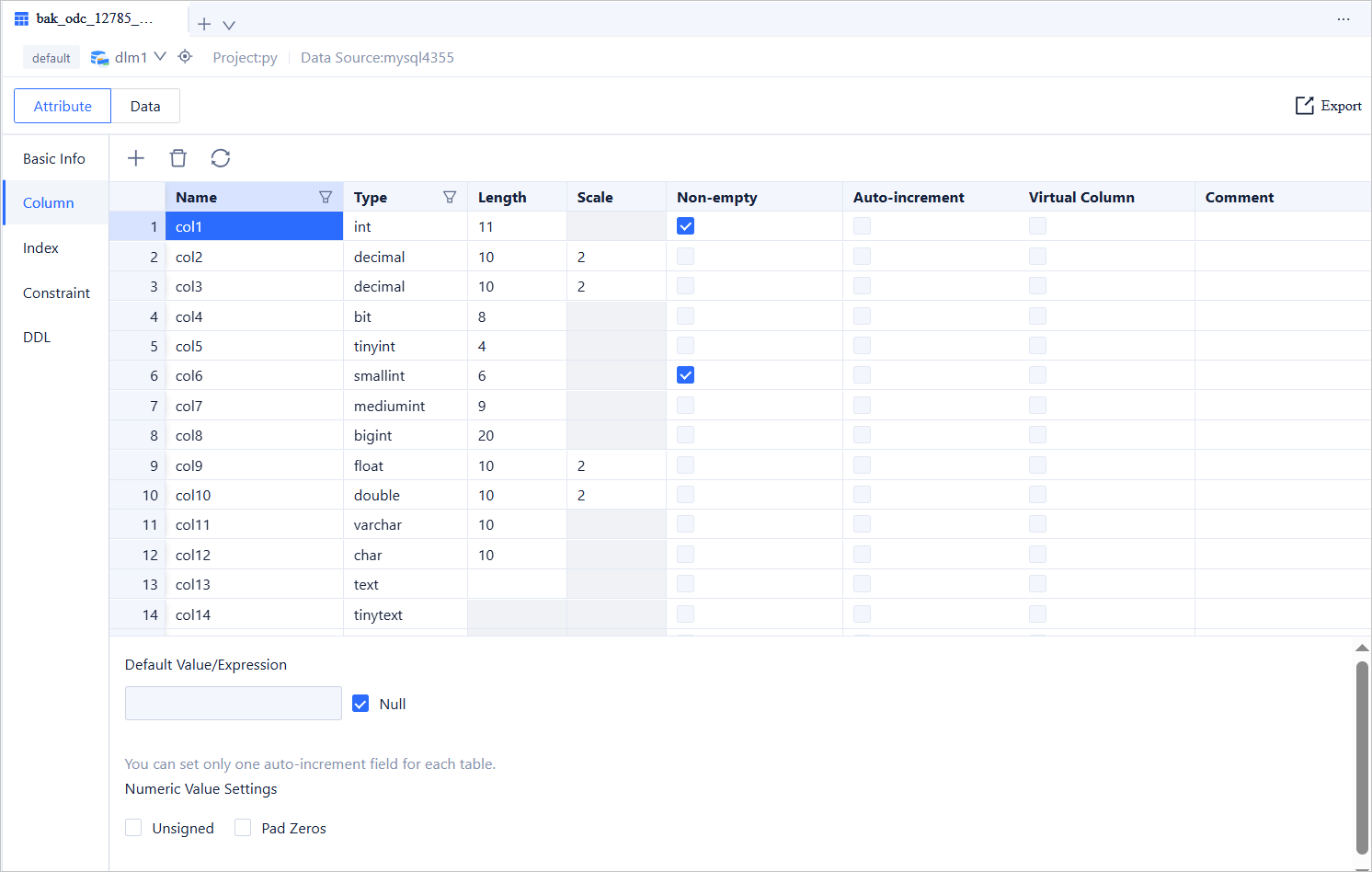Viewport: 1372px width, 872px height.
Task: Click the filter icon in Type header
Action: click(x=450, y=197)
